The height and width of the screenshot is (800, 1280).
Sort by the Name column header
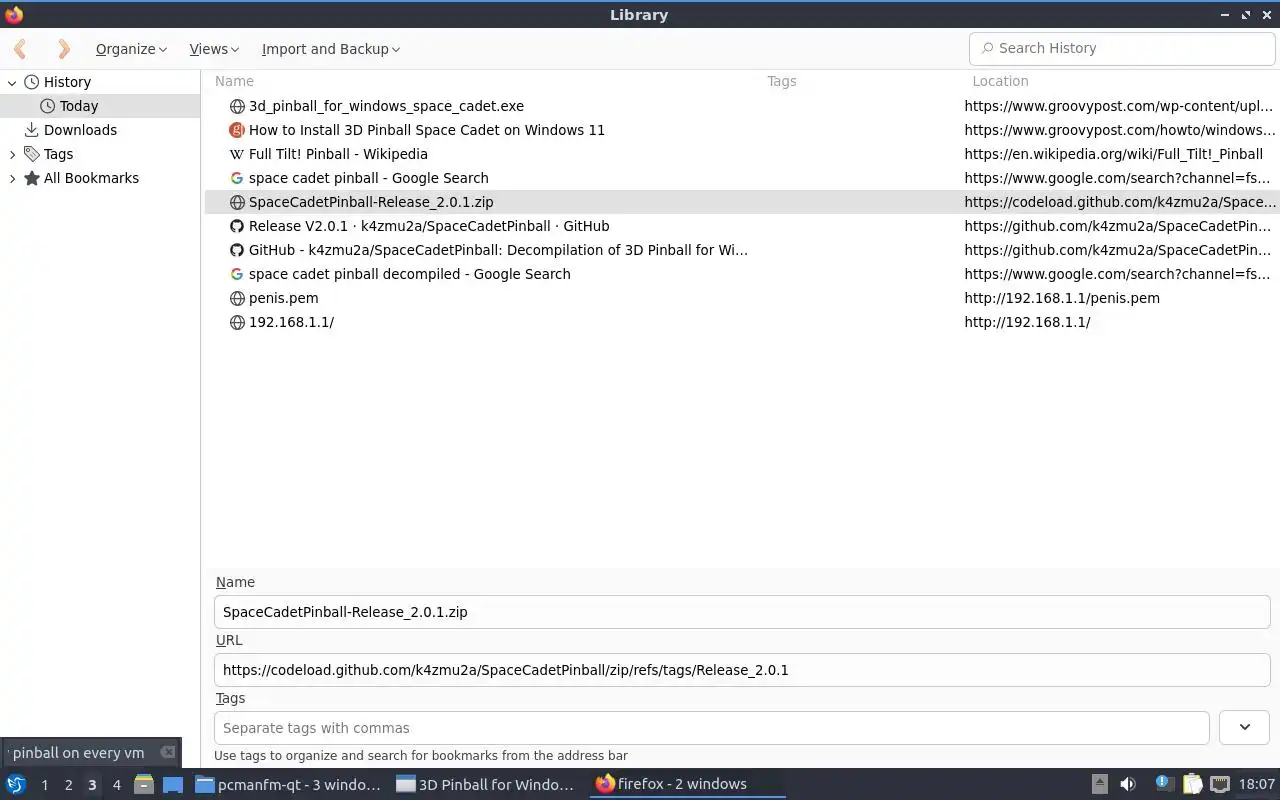[234, 81]
